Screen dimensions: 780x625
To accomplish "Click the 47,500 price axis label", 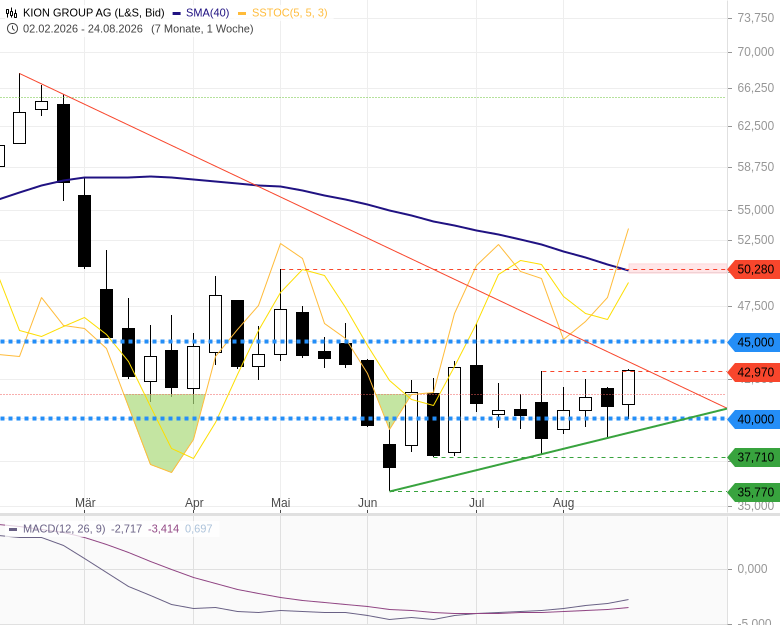I will [756, 306].
